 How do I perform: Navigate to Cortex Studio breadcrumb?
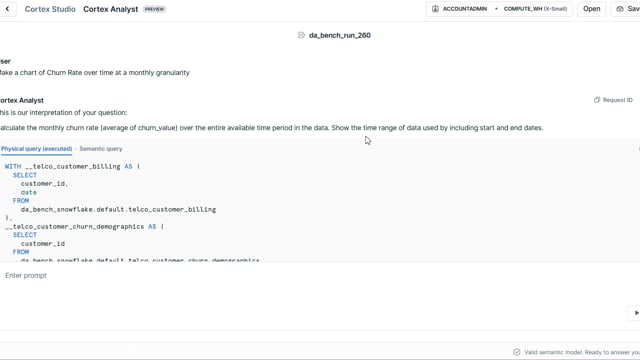(x=50, y=9)
